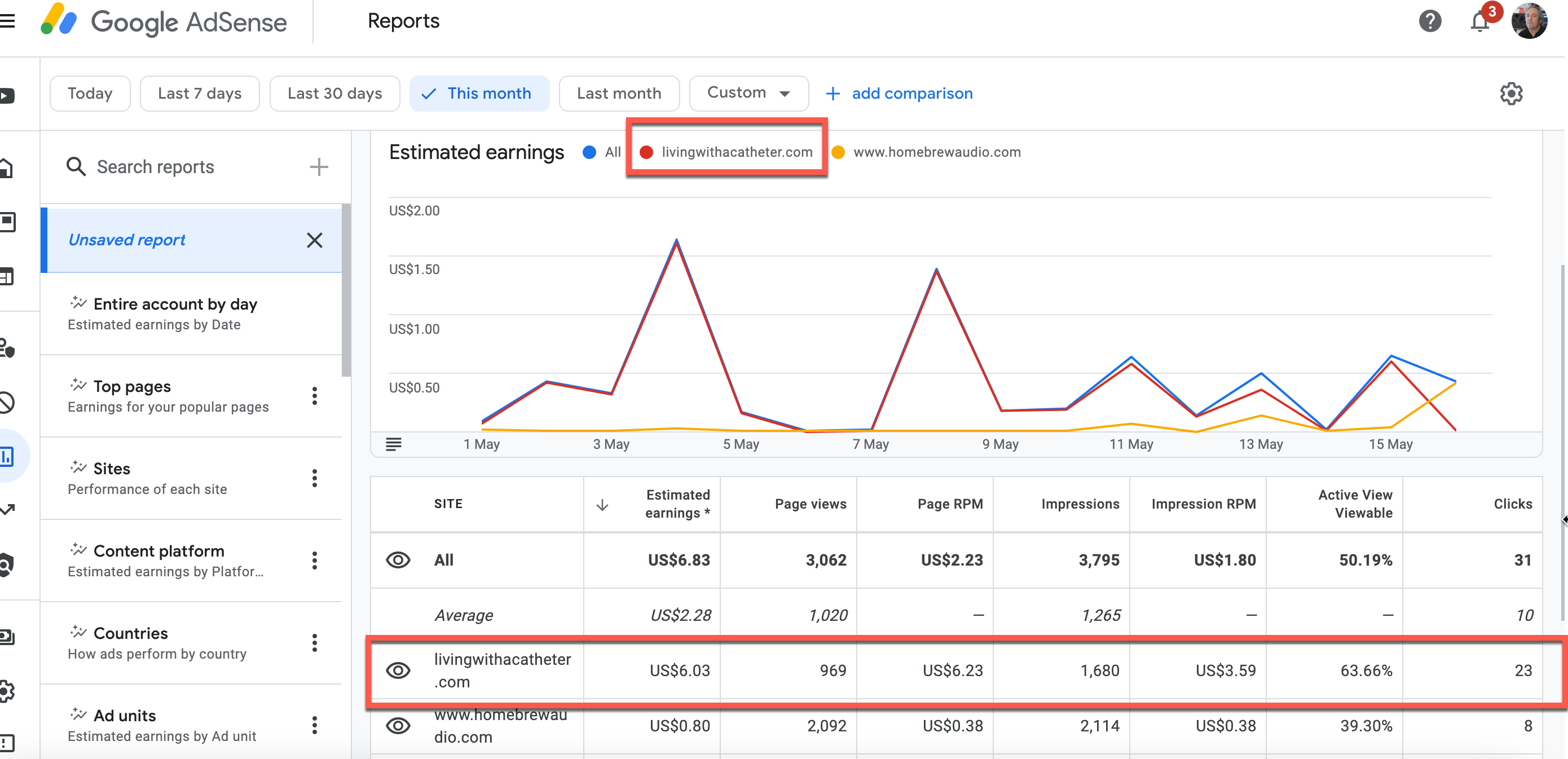The image size is (1568, 759).
Task: Open the Help question mark icon
Action: 1430,21
